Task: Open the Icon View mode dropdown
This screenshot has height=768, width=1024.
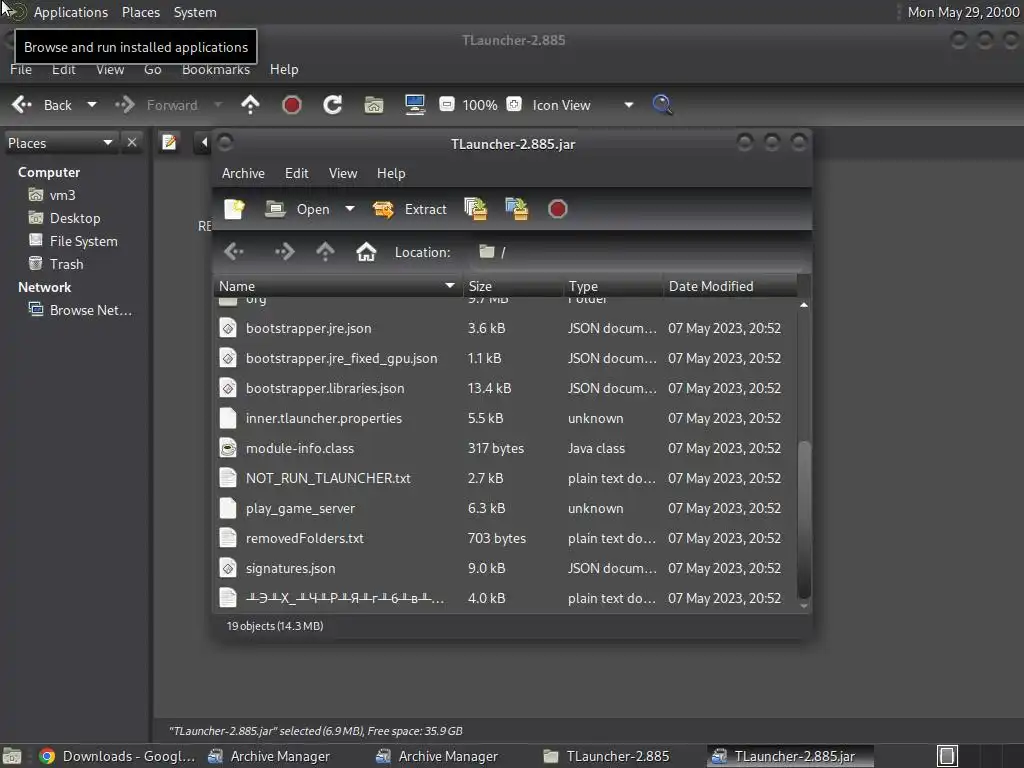Action: click(x=583, y=104)
